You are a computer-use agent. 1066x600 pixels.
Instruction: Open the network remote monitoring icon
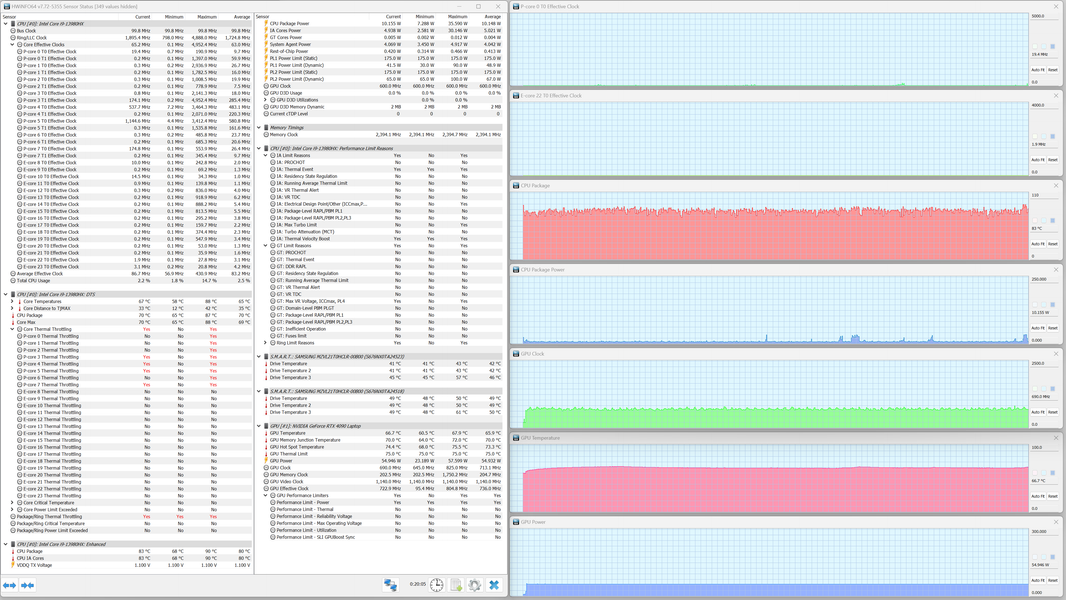[390, 584]
